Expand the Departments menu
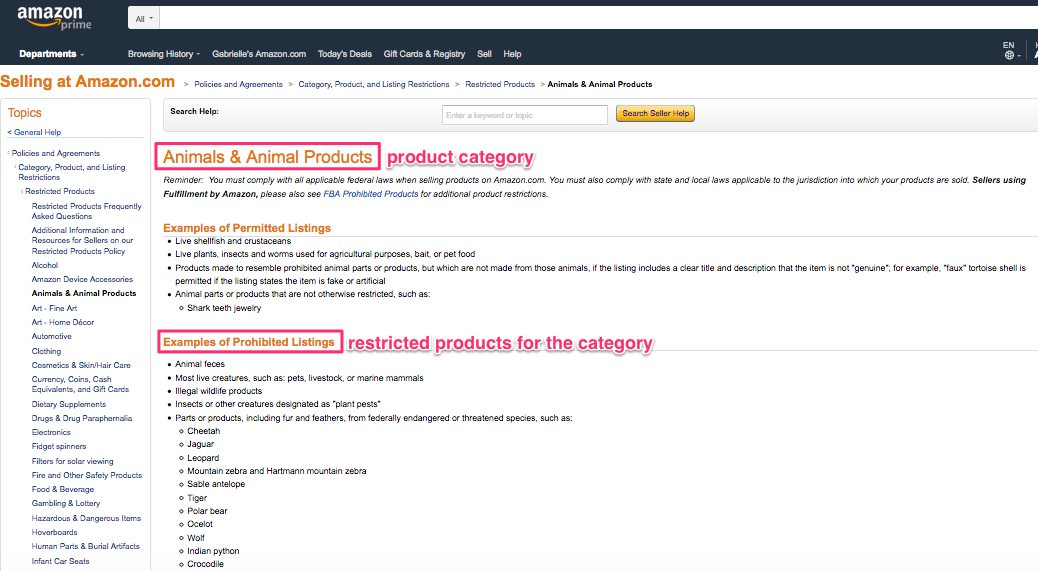This screenshot has width=1038, height=571. click(51, 54)
